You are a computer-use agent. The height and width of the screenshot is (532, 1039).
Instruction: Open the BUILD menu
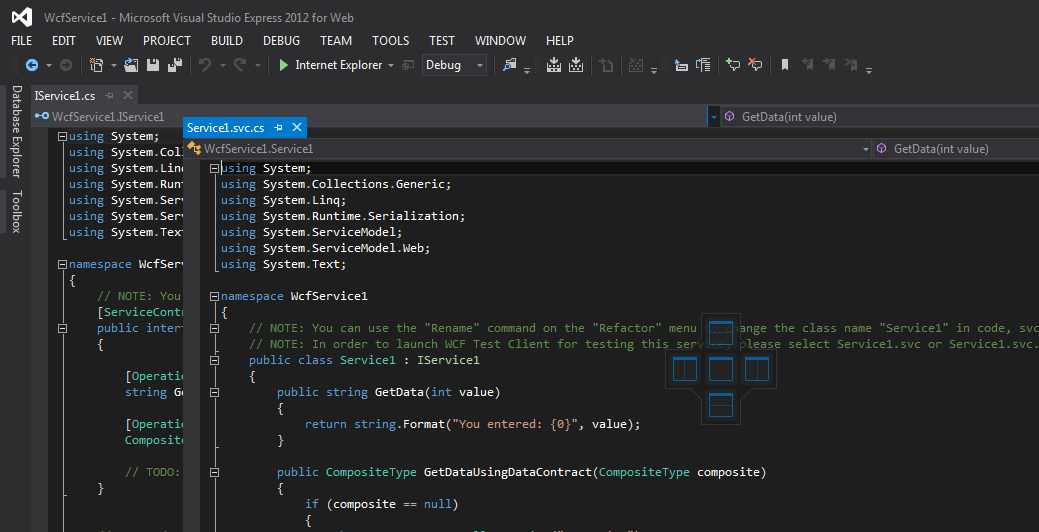tap(227, 41)
